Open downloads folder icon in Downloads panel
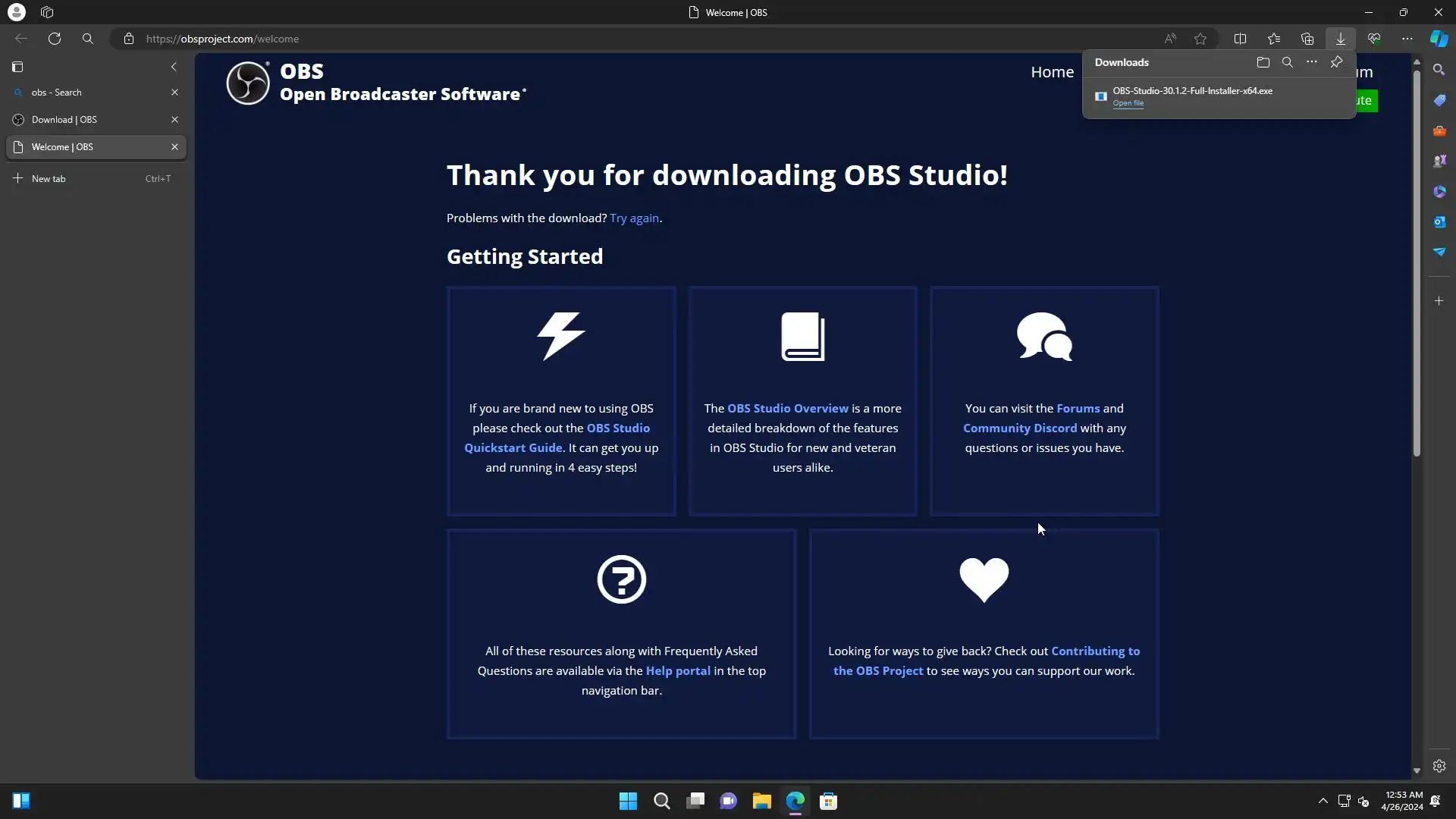Image resolution: width=1456 pixels, height=819 pixels. tap(1263, 62)
